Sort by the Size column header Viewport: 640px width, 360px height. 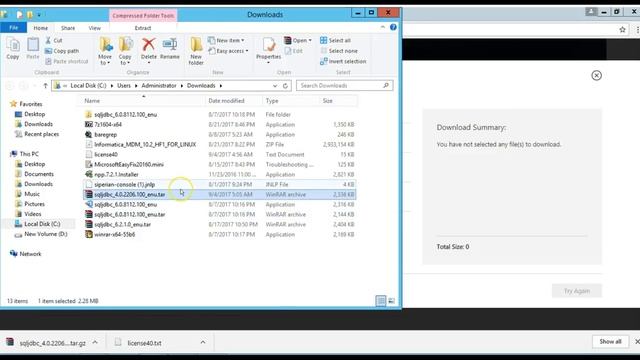pyautogui.click(x=338, y=101)
